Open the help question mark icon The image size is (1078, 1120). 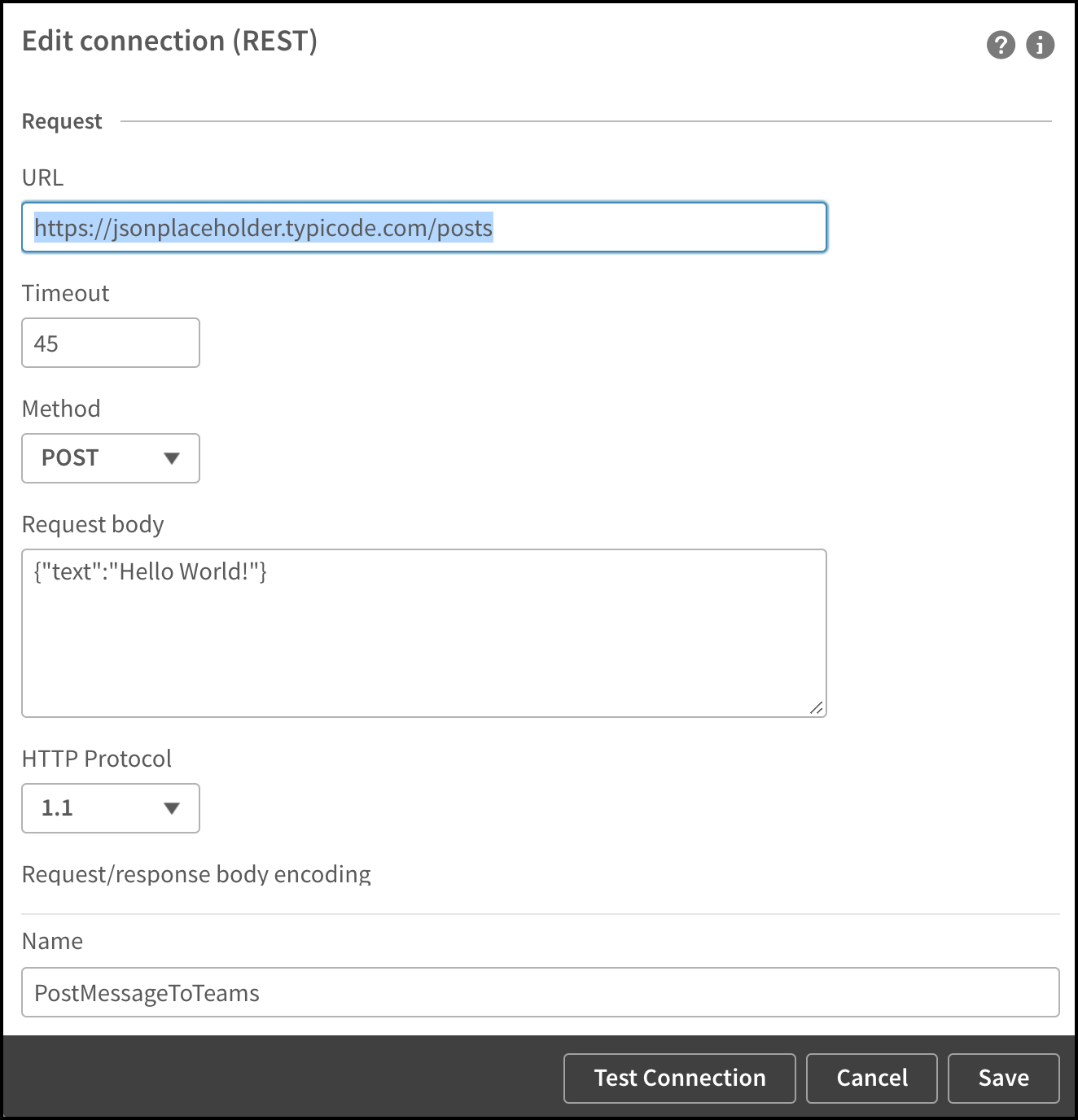click(1001, 45)
